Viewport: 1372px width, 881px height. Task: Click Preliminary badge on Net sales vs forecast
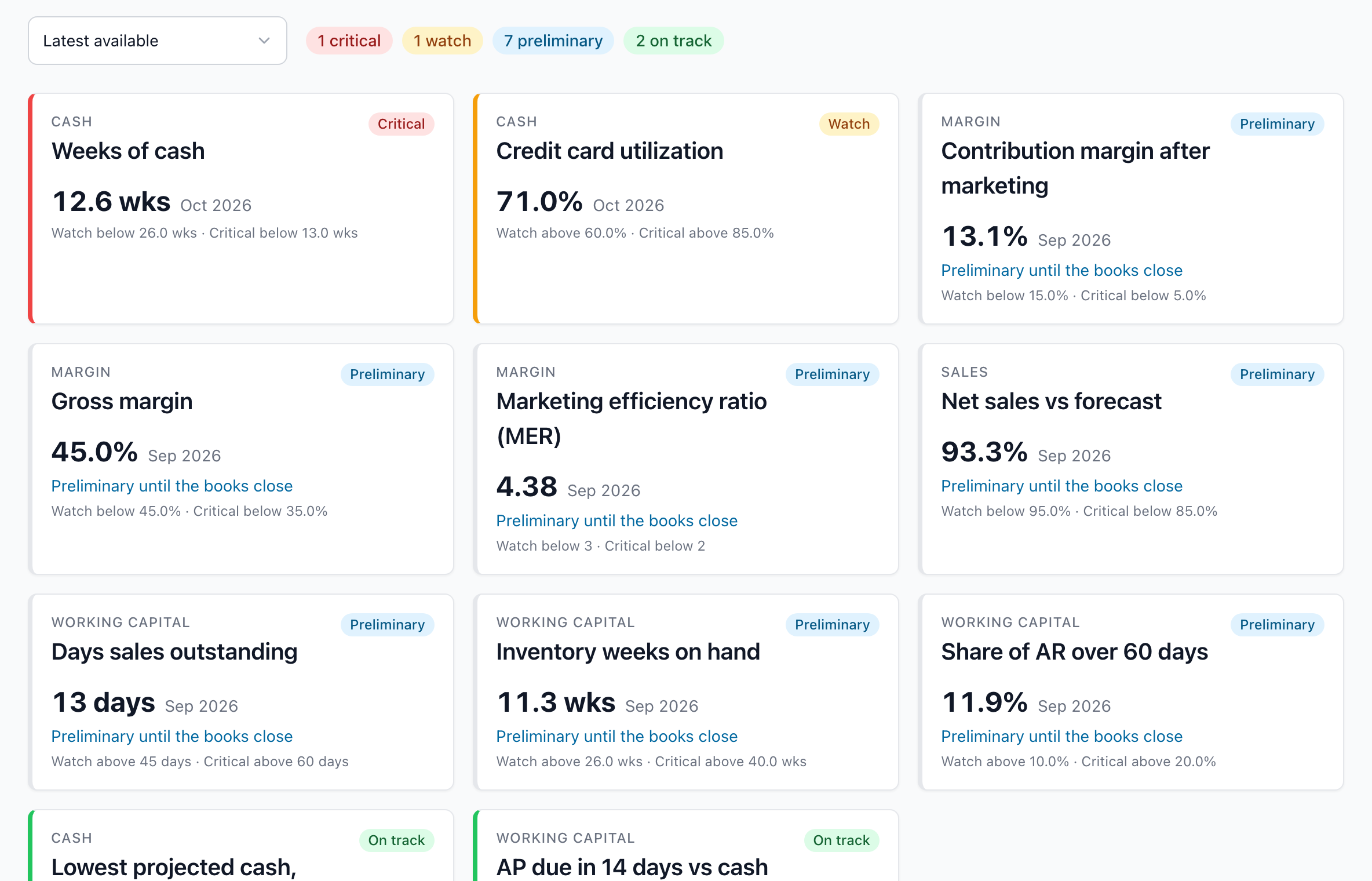pyautogui.click(x=1277, y=374)
